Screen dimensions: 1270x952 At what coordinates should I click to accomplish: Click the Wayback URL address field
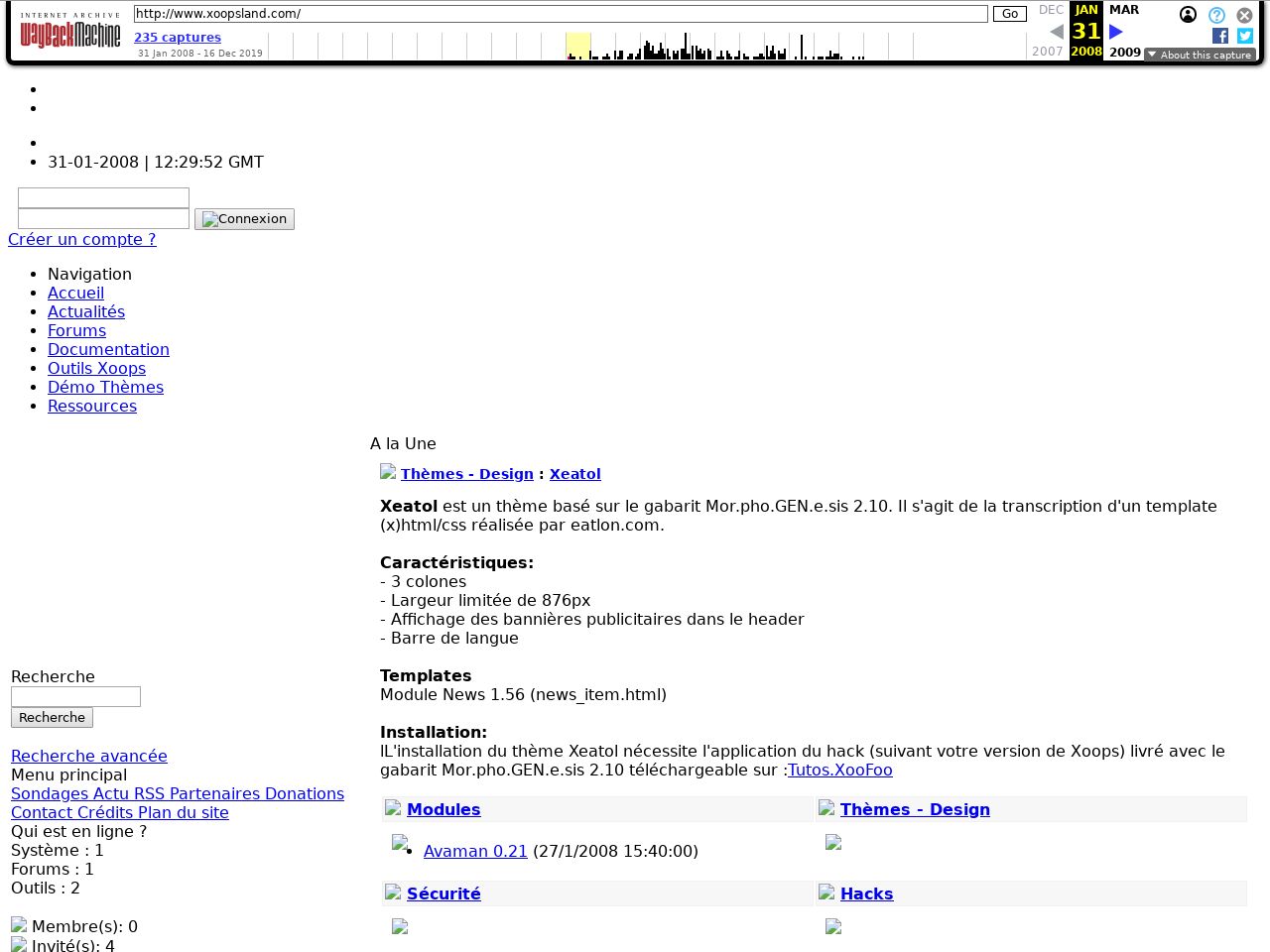561,14
